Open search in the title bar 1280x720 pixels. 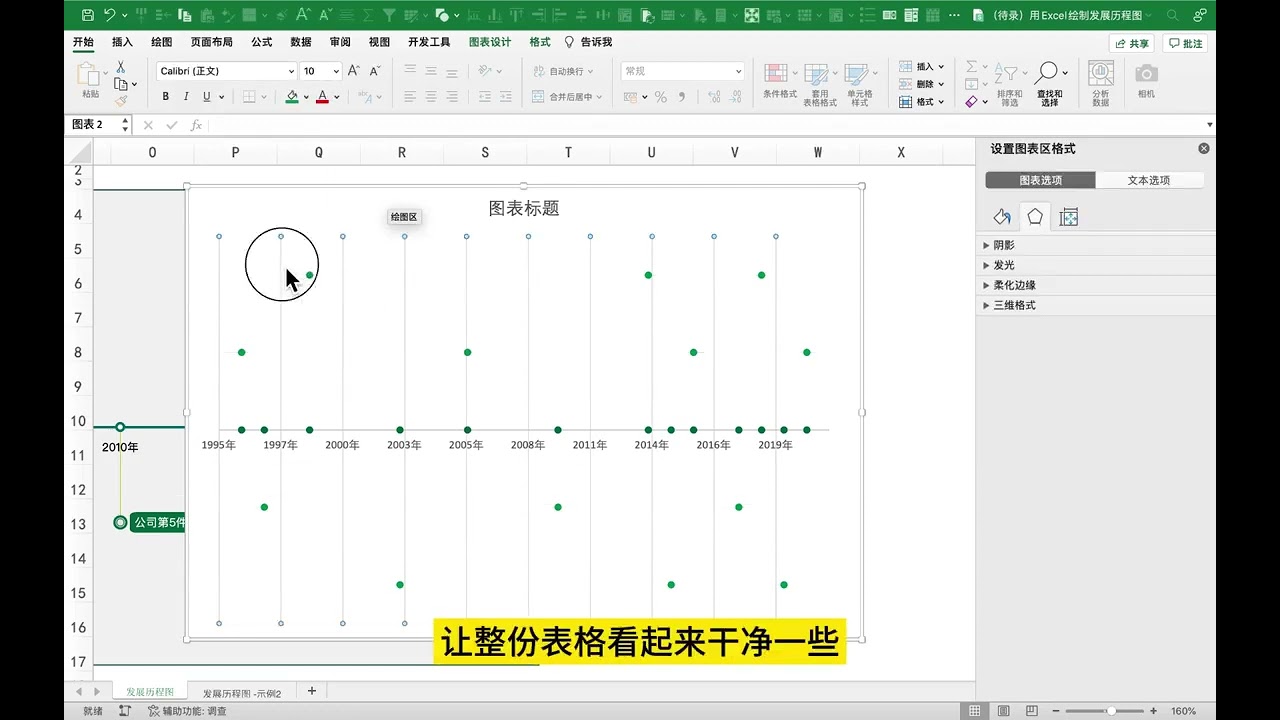pyautogui.click(x=1172, y=15)
